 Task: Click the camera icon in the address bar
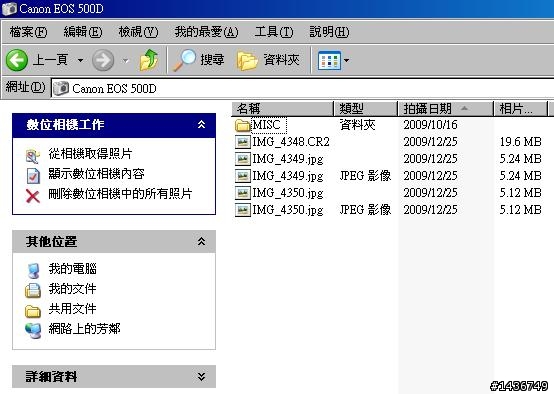click(61, 88)
